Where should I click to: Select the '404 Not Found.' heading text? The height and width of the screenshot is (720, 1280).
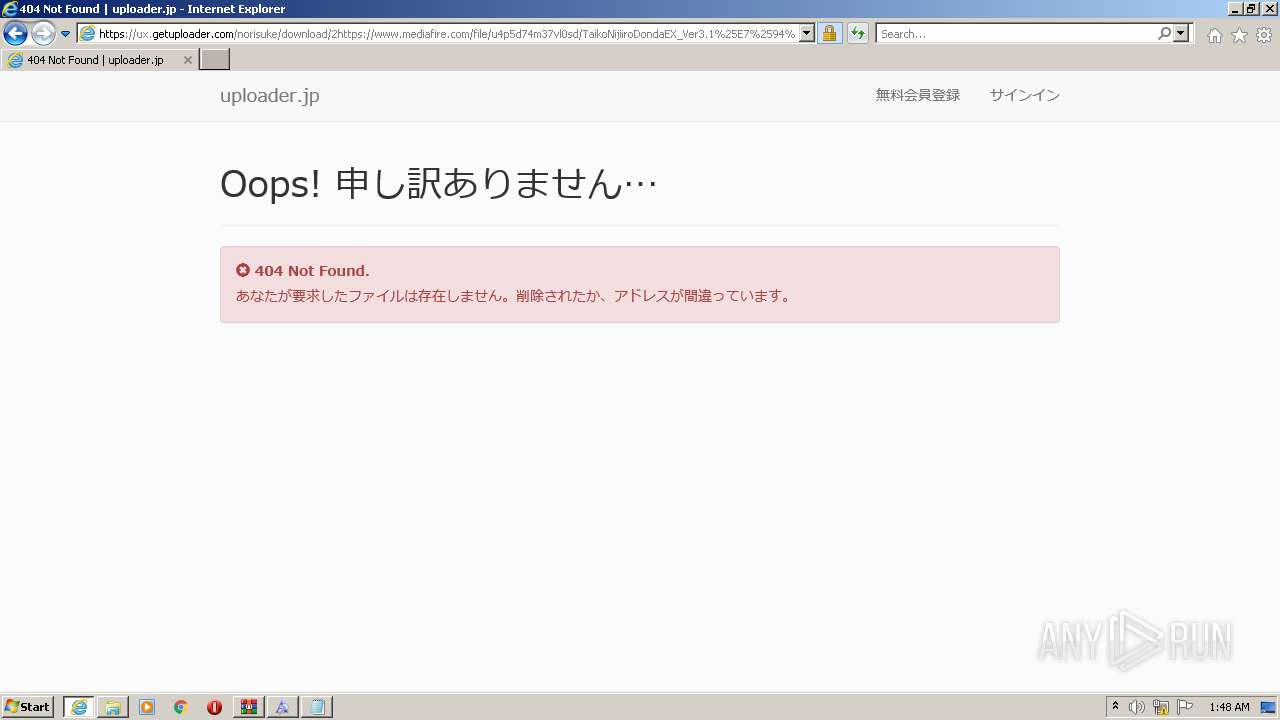pos(312,271)
